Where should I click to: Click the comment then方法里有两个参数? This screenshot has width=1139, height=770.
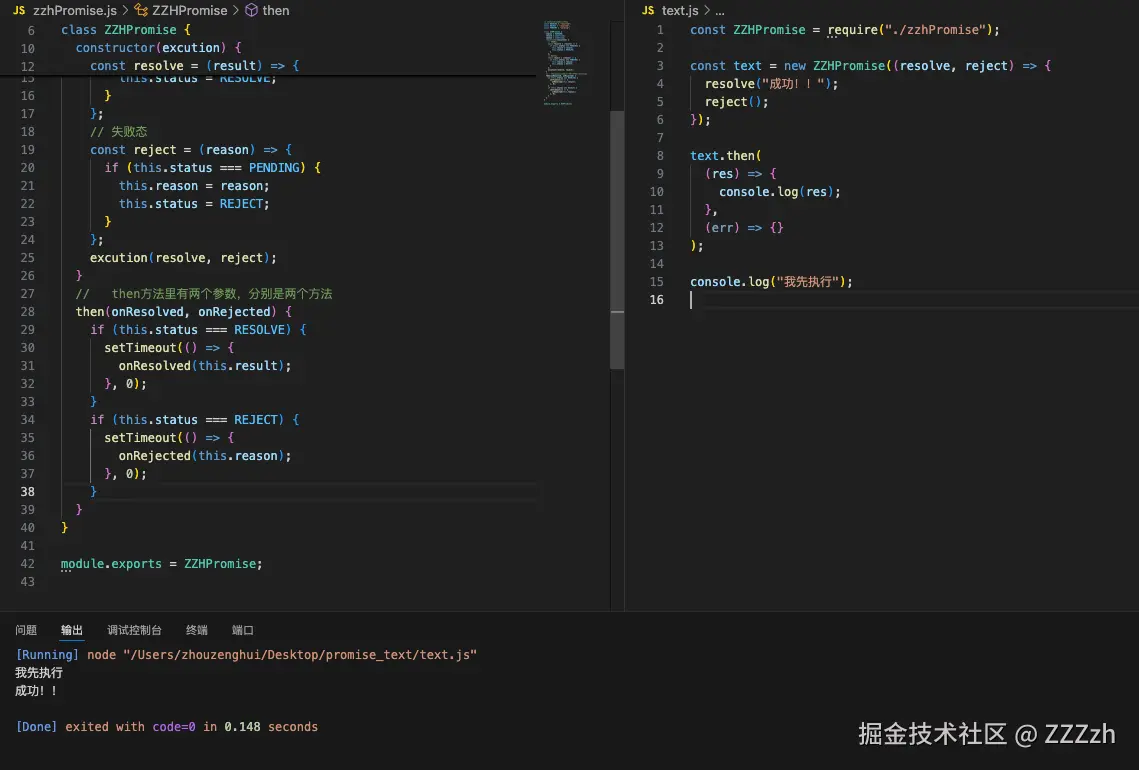coord(204,293)
